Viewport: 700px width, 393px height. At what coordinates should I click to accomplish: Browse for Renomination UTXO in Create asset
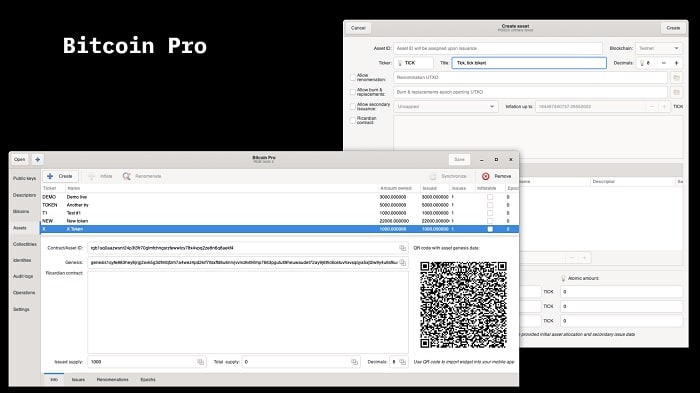676,78
